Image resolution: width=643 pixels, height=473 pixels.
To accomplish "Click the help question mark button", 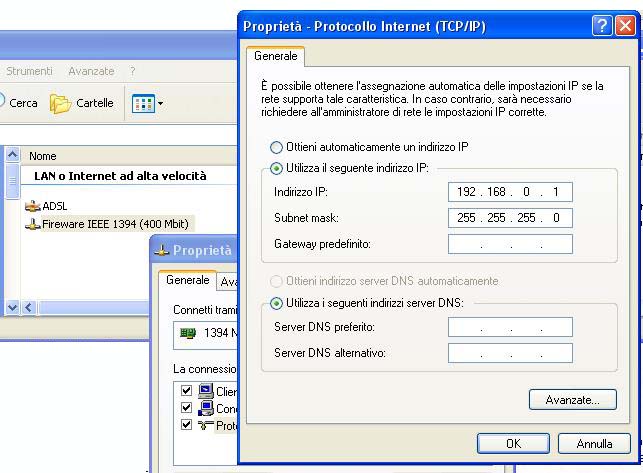I will click(x=601, y=26).
